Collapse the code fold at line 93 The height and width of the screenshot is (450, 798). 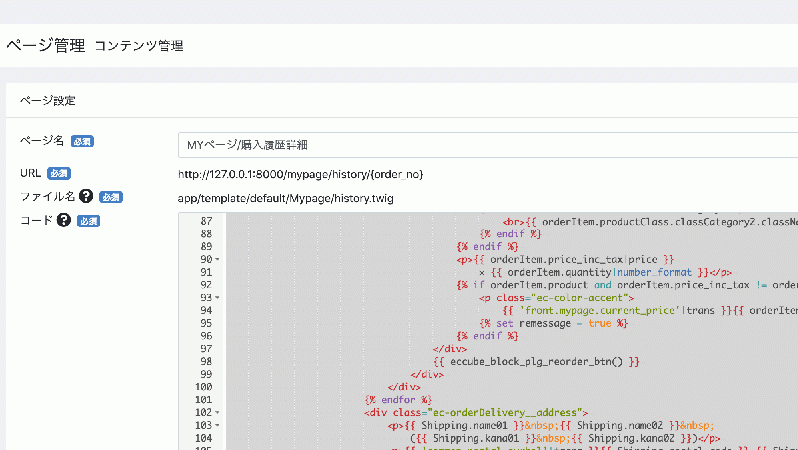(x=217, y=298)
